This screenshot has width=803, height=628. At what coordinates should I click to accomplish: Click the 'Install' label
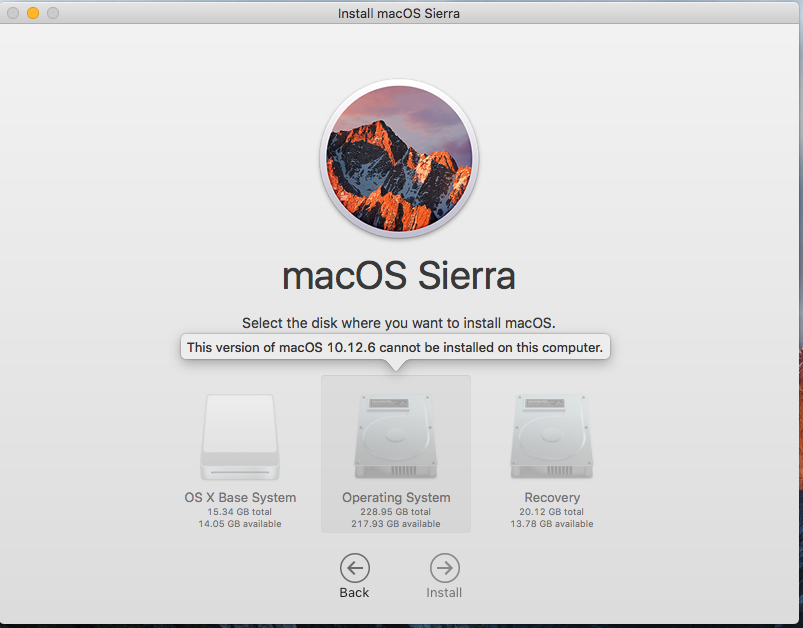(x=444, y=593)
